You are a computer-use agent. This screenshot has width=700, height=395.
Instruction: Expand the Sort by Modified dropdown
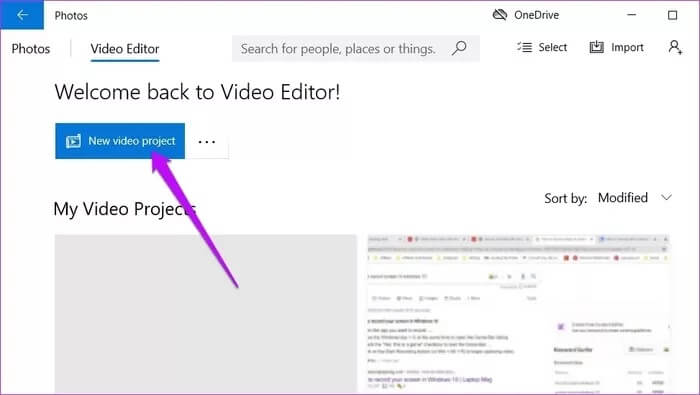(x=635, y=198)
